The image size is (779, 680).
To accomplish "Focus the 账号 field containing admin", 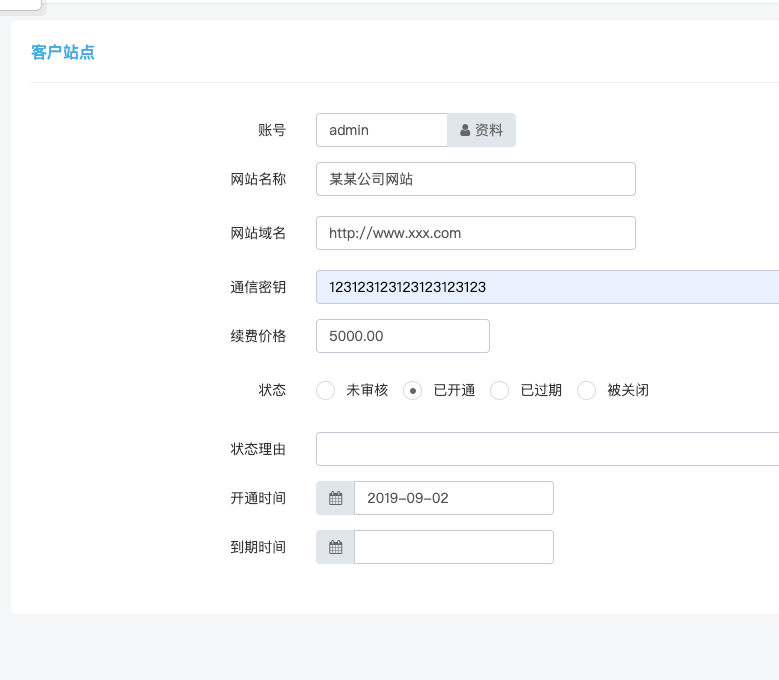I will (382, 130).
